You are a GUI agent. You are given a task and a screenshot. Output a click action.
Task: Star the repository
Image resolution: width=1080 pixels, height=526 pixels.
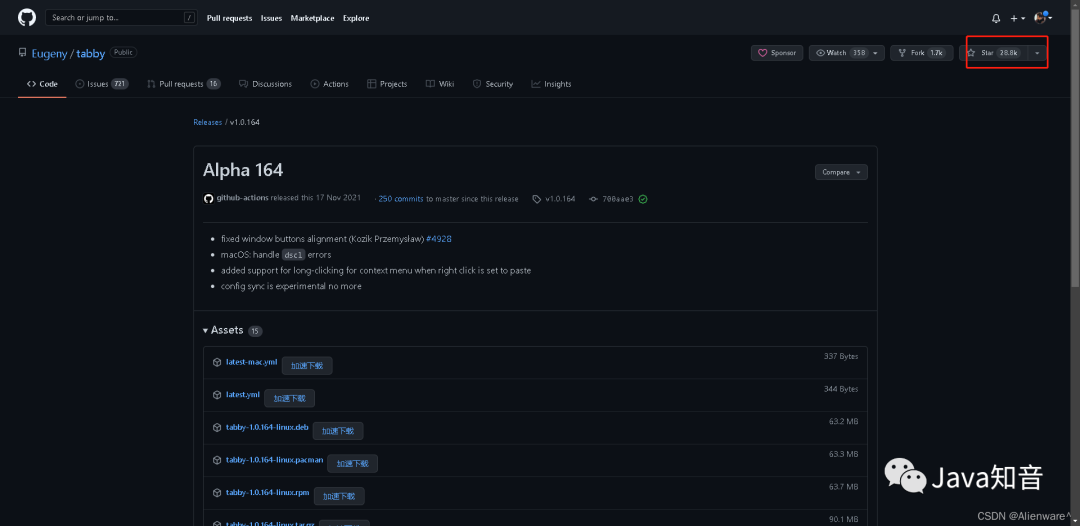tap(993, 53)
